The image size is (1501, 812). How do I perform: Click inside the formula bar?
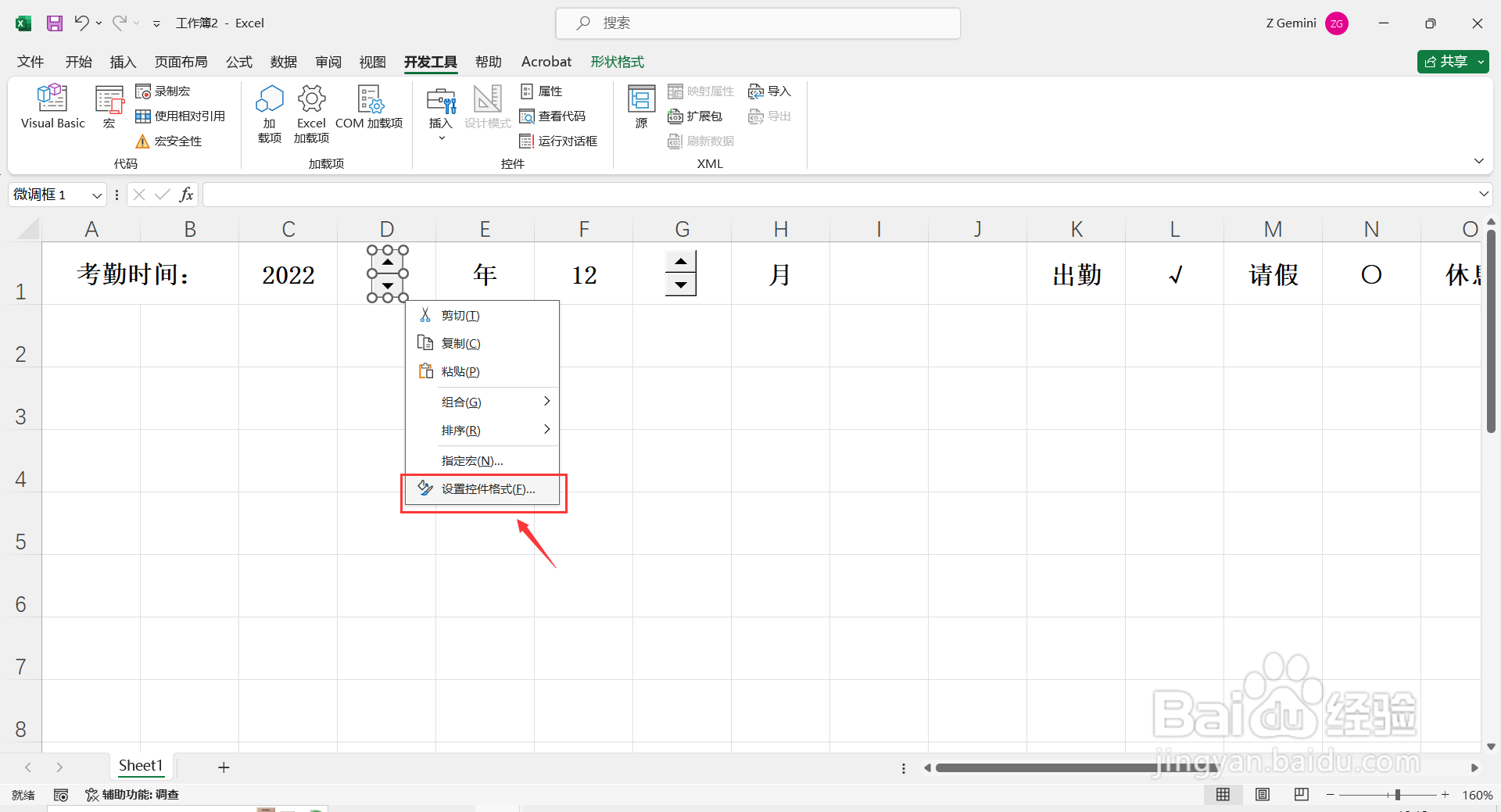tap(547, 194)
